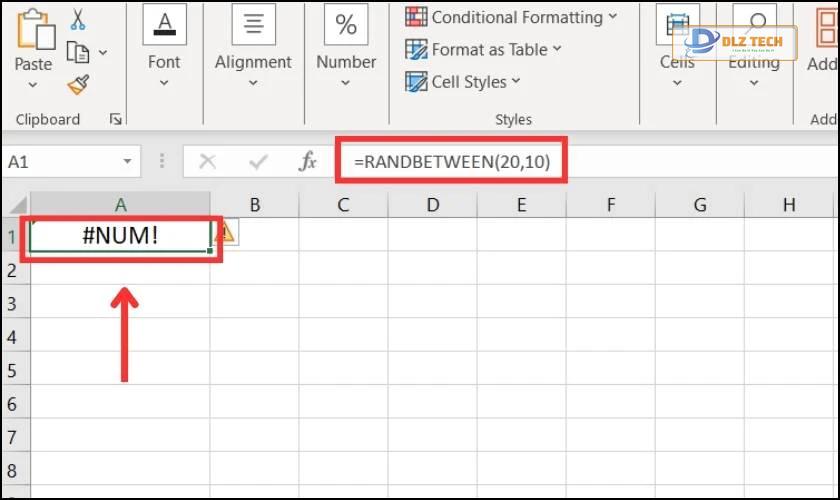Open the Alignment group button
840x500 pixels.
253,47
